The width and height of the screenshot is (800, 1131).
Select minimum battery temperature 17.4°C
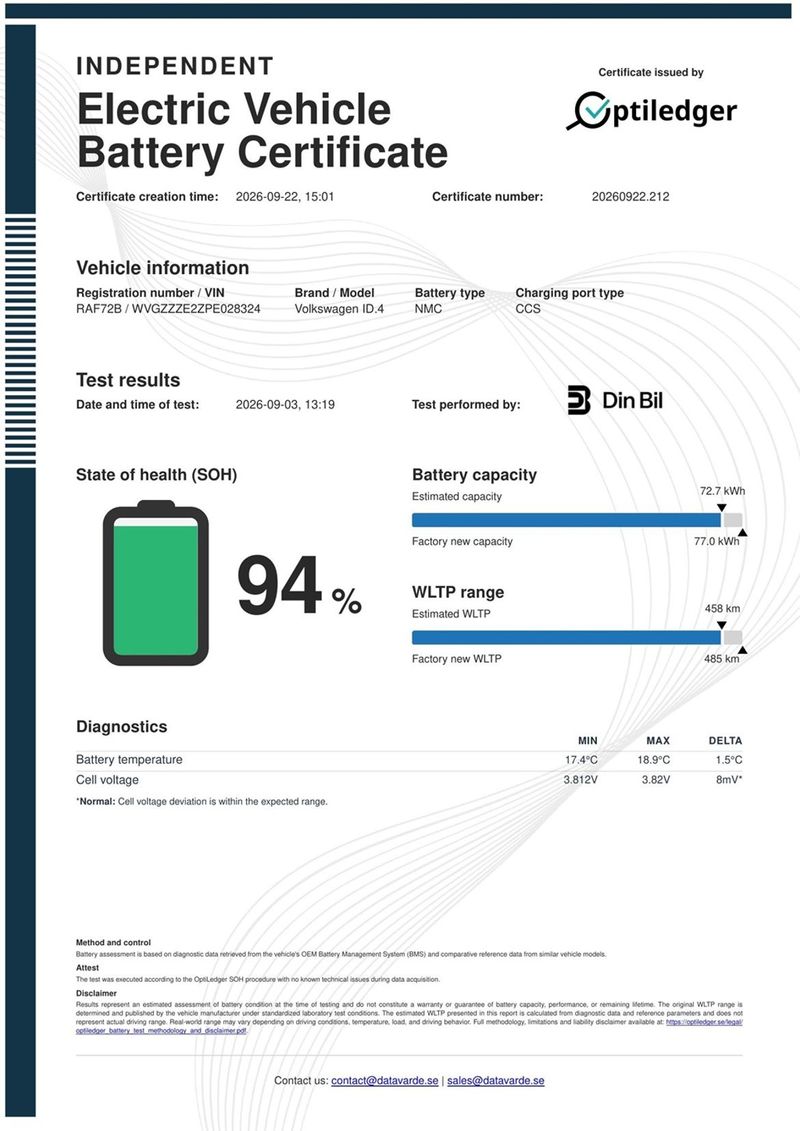coord(581,760)
